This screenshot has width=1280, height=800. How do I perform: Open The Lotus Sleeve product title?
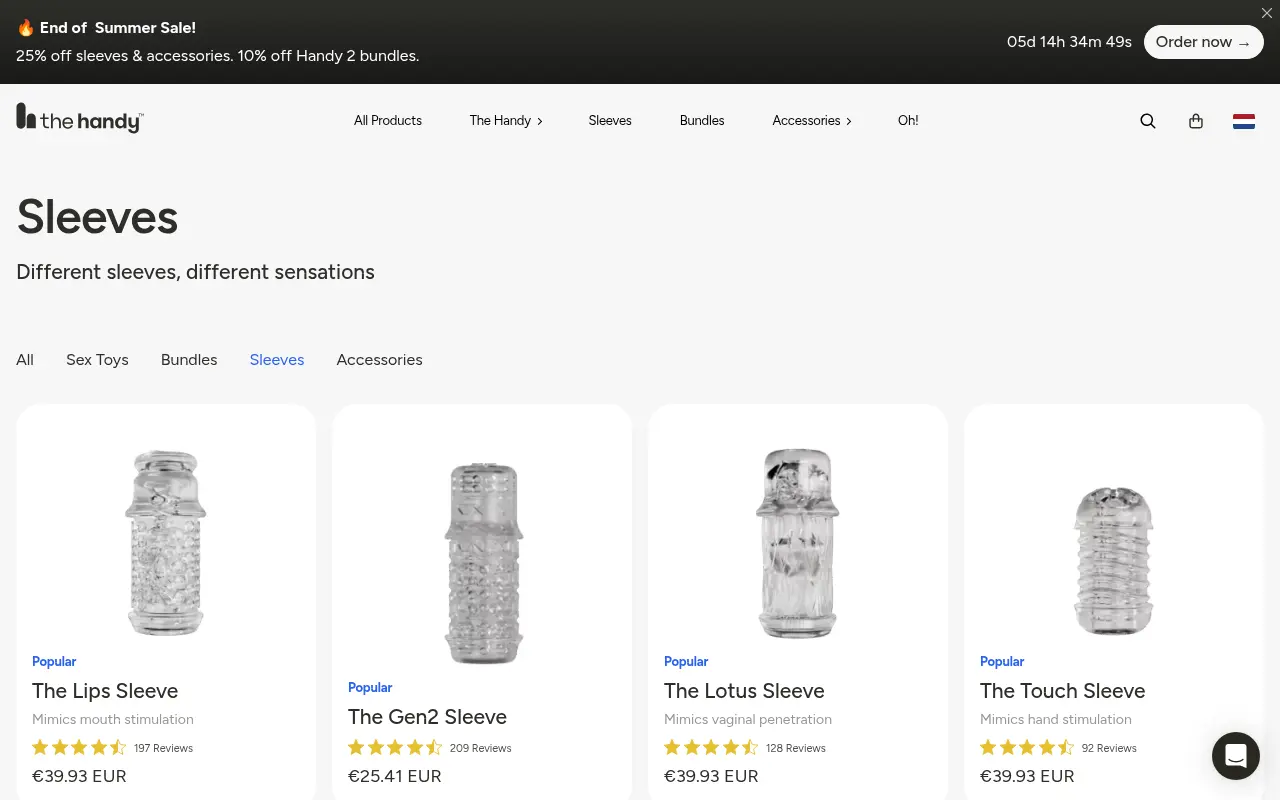[x=744, y=691]
